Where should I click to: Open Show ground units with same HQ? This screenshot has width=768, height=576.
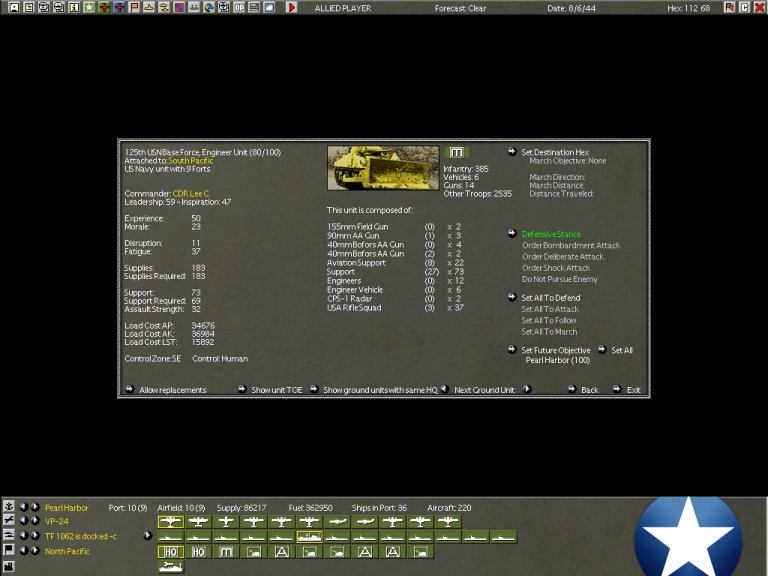tap(380, 390)
